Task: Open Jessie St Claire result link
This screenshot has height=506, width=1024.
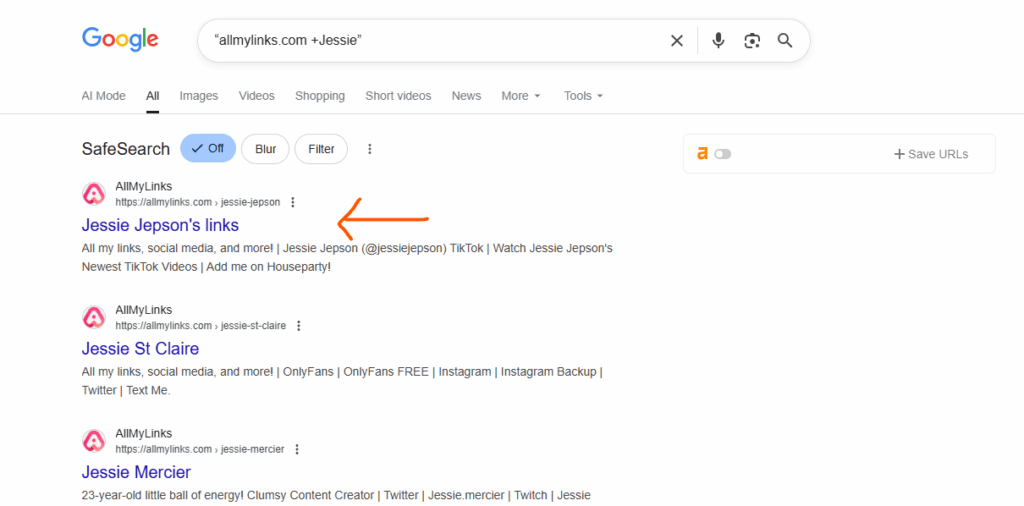Action: (x=140, y=349)
